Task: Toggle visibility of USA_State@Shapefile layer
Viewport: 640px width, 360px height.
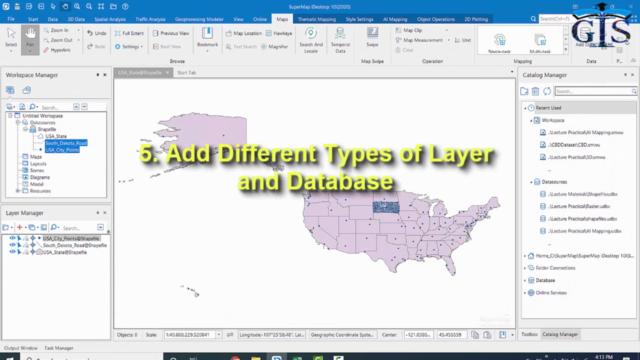Action: tap(12, 252)
